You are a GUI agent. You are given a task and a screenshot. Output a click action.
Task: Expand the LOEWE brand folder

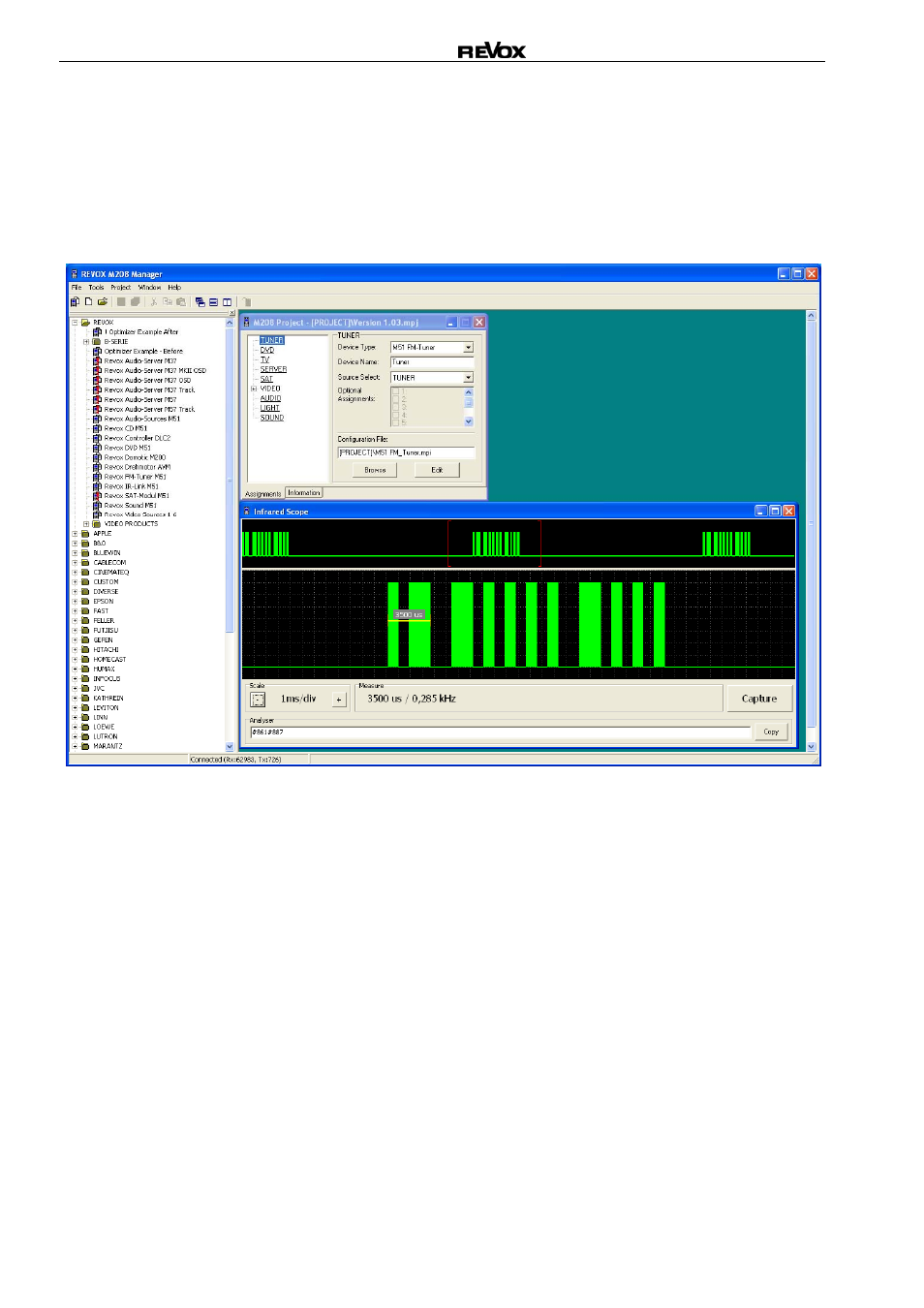75,728
